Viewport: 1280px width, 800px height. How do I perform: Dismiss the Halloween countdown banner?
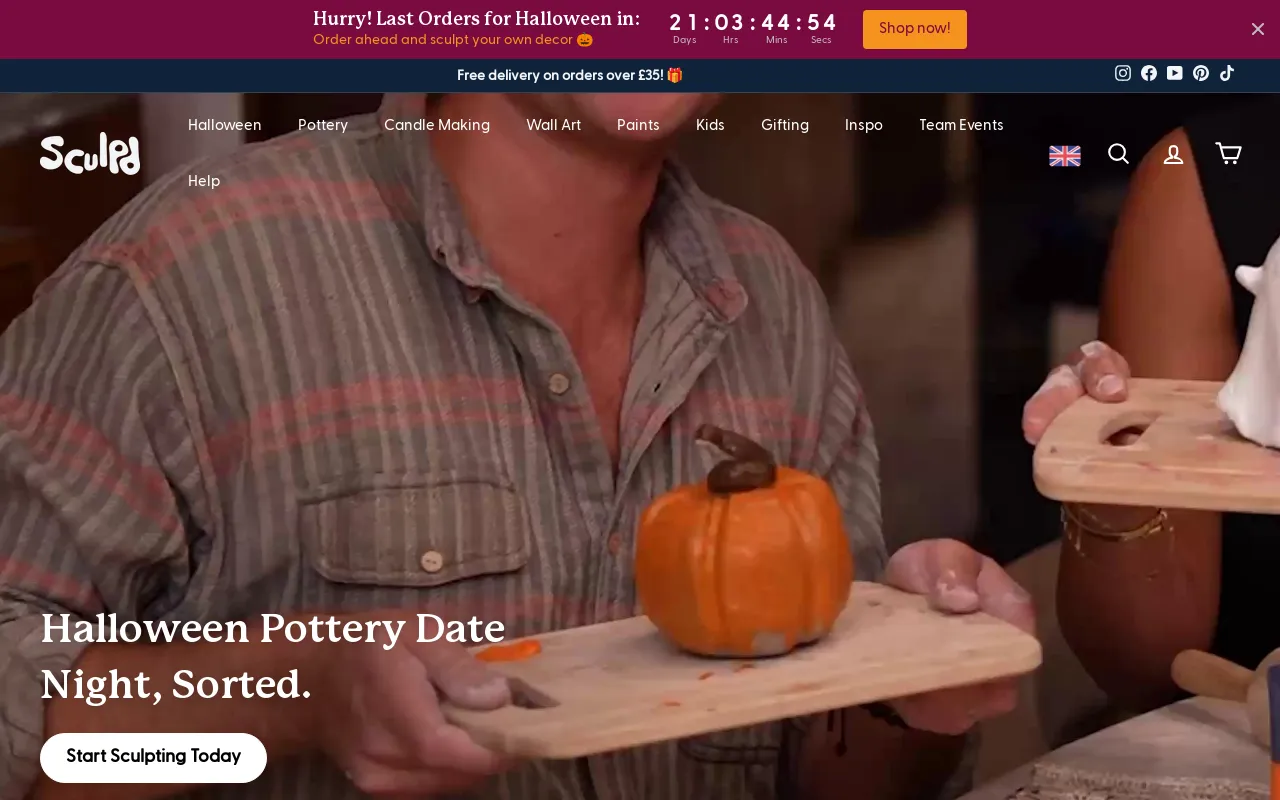(x=1258, y=29)
